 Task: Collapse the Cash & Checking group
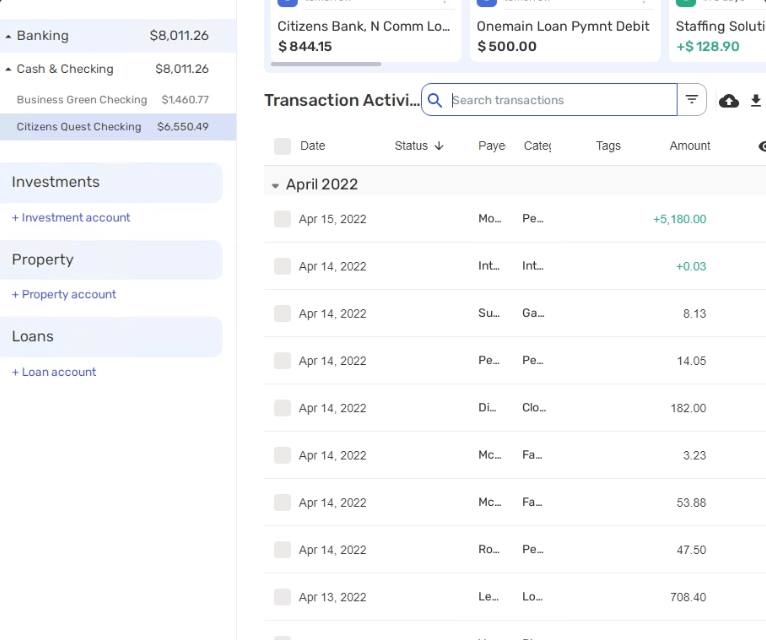8,69
